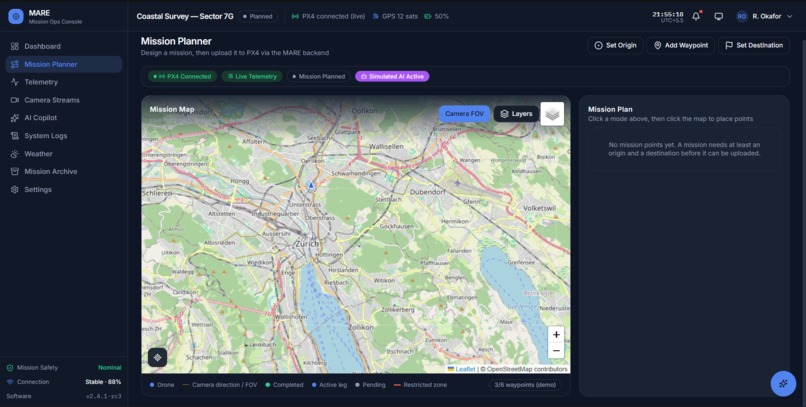Click the display monitor icon in header
806x407 pixels.
(719, 16)
